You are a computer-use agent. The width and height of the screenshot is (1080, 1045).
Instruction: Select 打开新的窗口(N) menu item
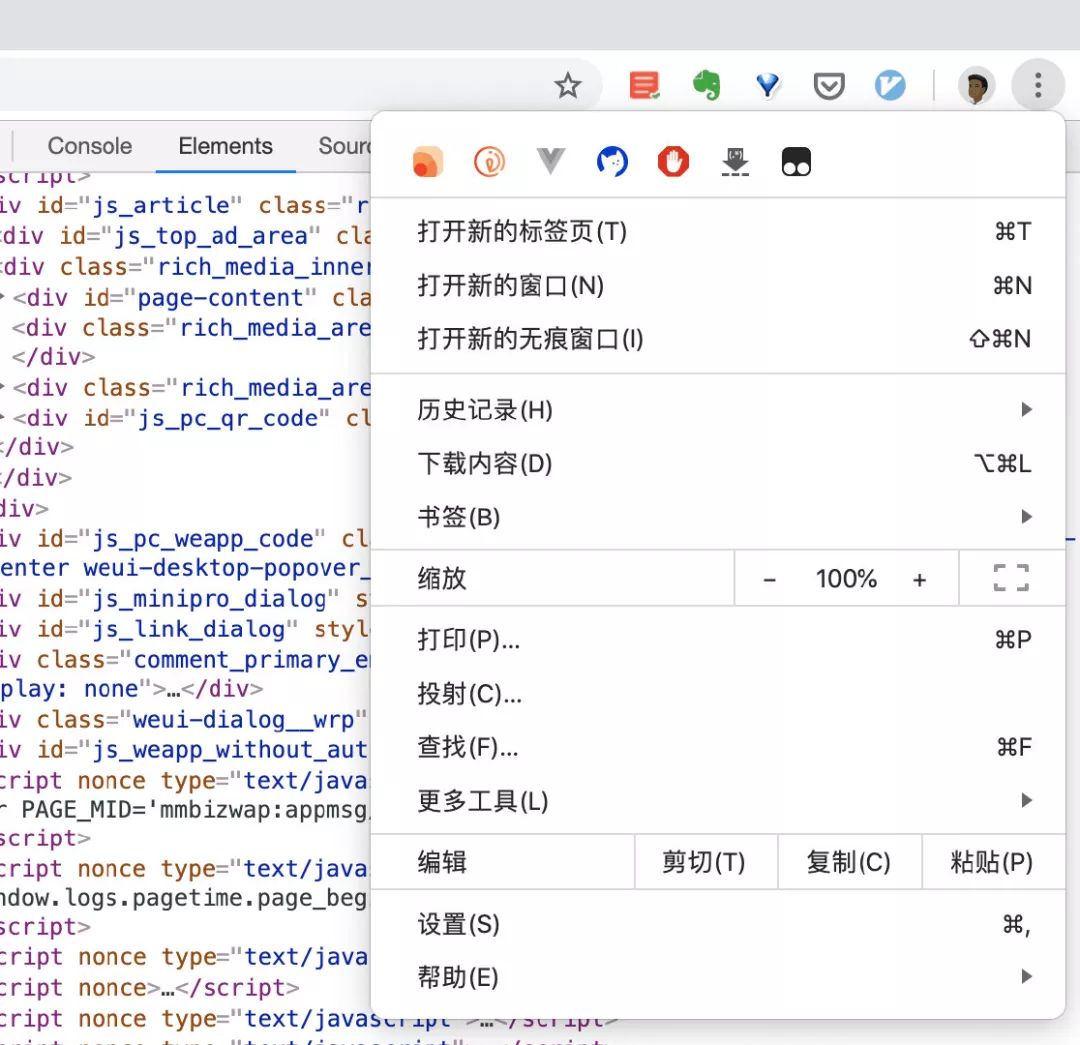(x=718, y=285)
